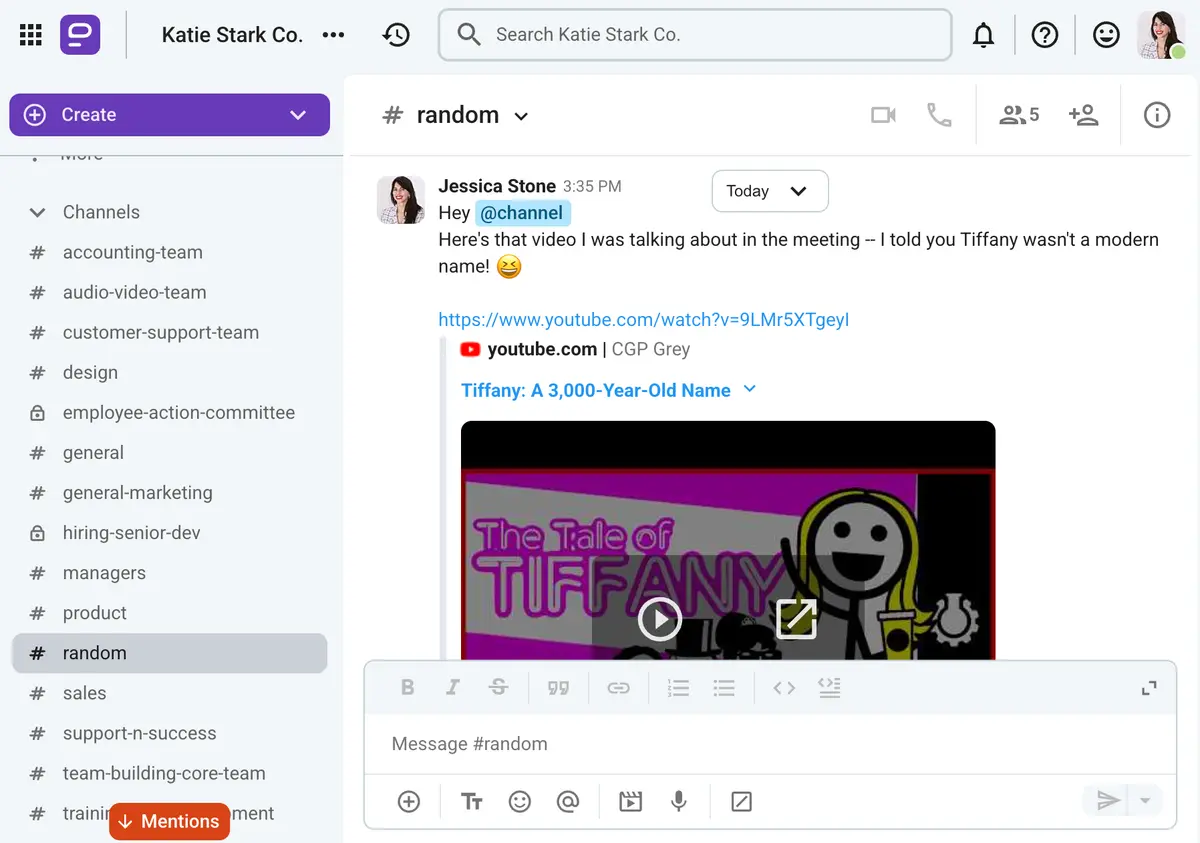Toggle bold formatting in the composer
Viewport: 1200px width, 843px height.
[407, 687]
